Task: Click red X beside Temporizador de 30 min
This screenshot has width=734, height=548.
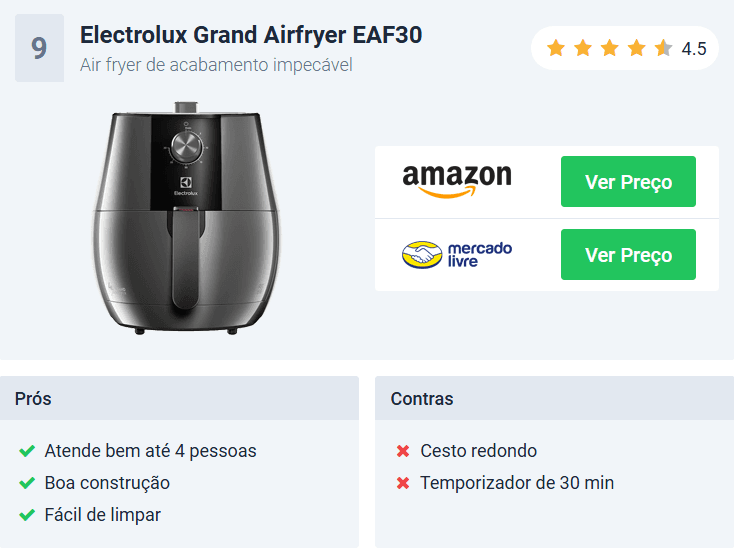Action: [x=403, y=483]
